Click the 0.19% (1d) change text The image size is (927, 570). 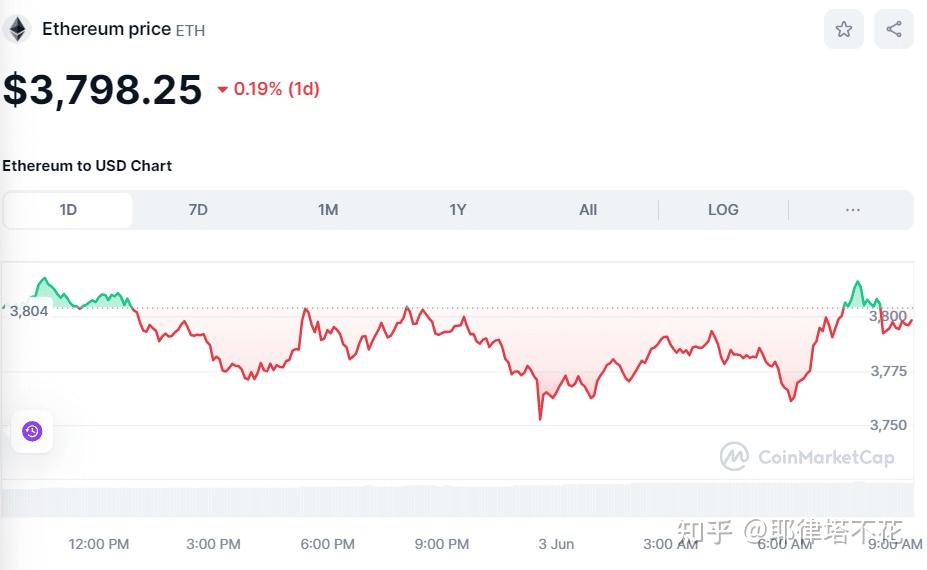pyautogui.click(x=277, y=89)
